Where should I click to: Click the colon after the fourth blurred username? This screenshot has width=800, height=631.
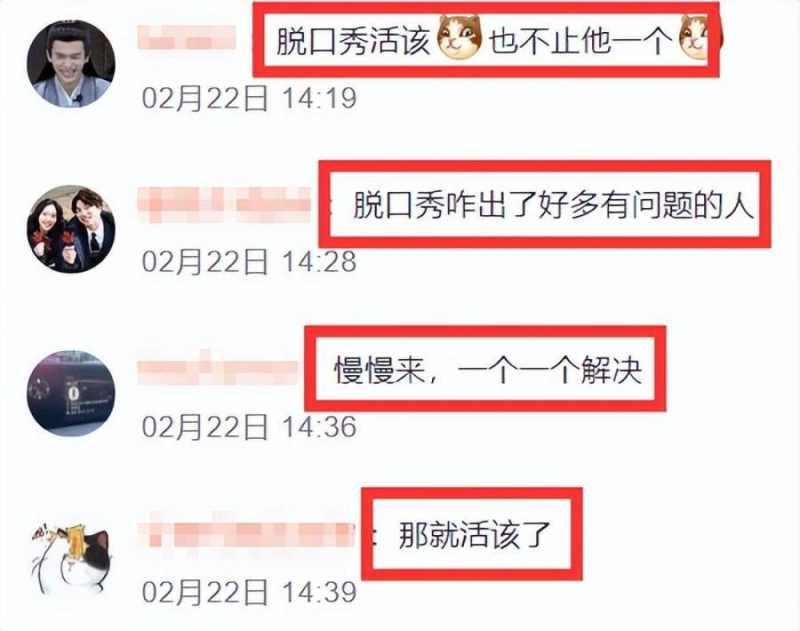[373, 536]
